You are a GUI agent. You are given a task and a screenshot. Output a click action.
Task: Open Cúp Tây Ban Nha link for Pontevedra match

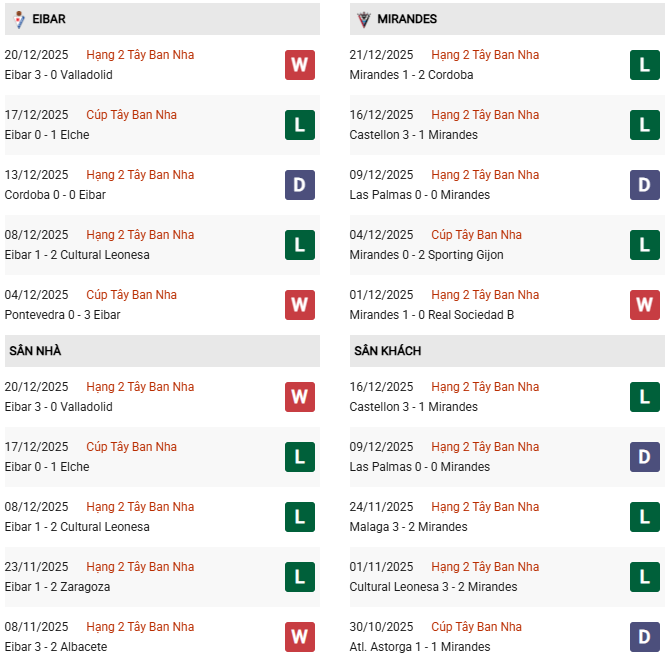(x=131, y=295)
